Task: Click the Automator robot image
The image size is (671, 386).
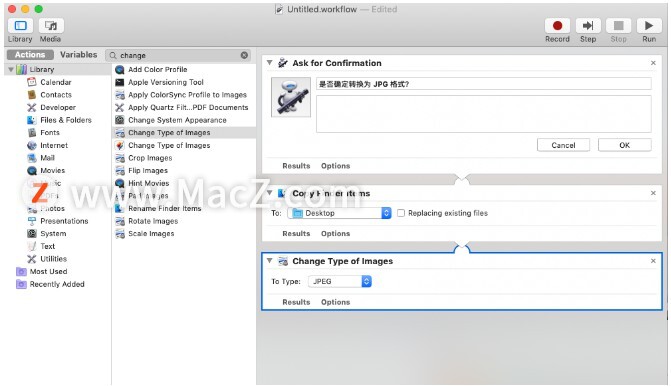Action: coord(291,97)
